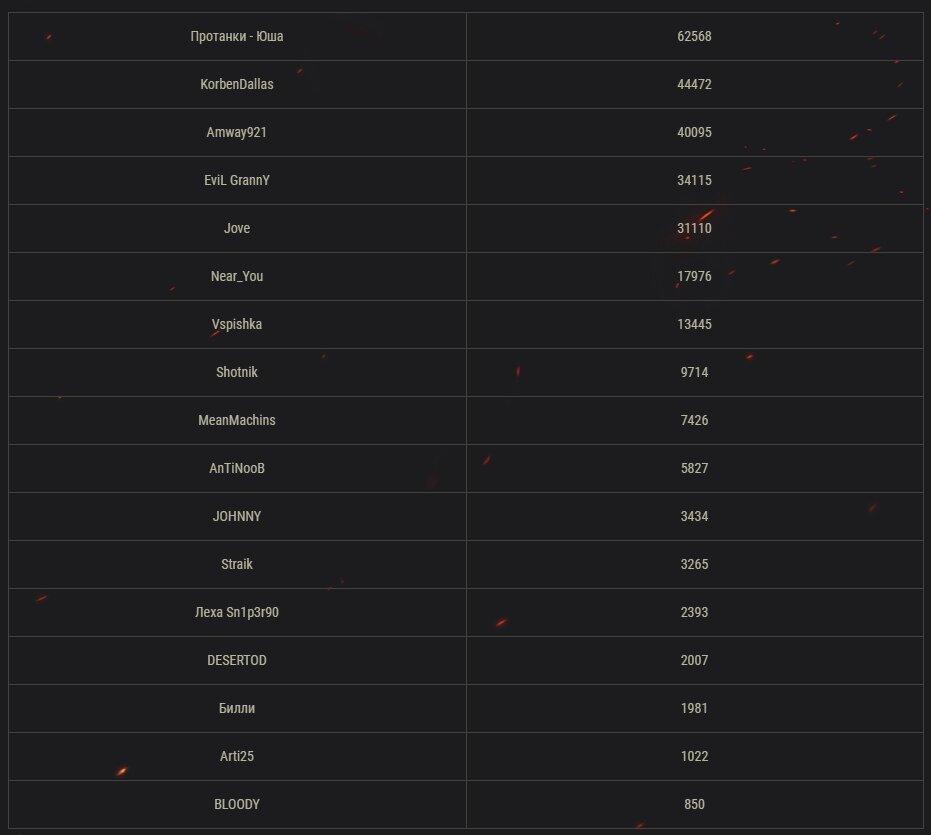Click the Shotnik name
The width and height of the screenshot is (931, 835).
point(237,372)
